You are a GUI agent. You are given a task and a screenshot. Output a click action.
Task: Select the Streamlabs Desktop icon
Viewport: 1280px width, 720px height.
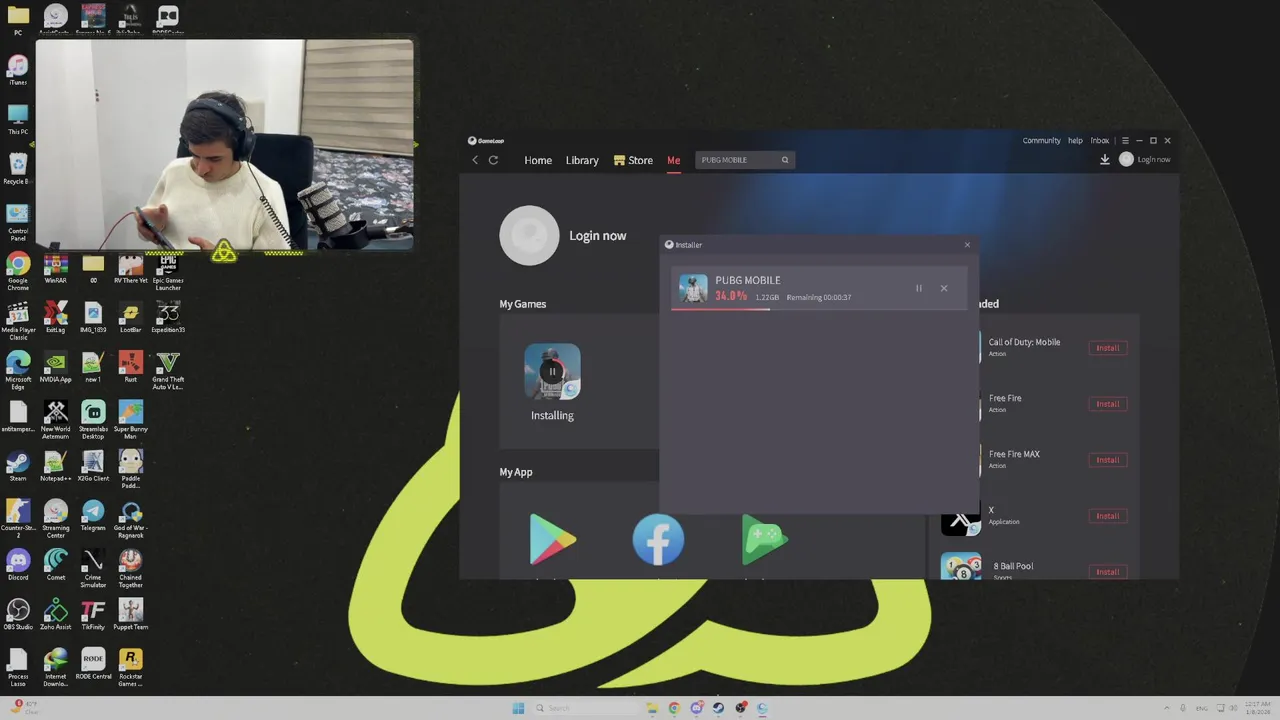93,419
